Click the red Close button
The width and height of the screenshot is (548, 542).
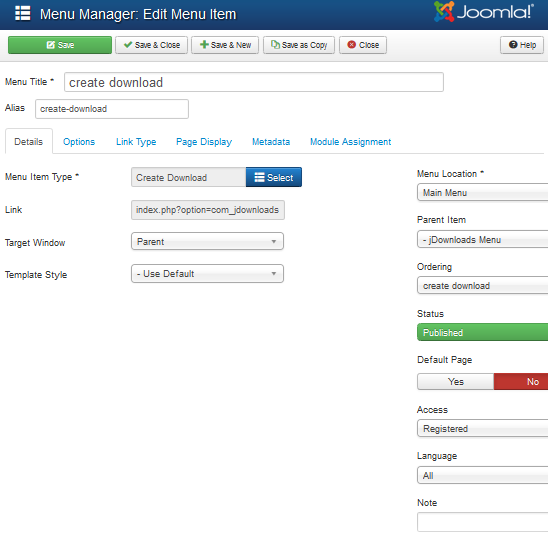pyautogui.click(x=363, y=45)
